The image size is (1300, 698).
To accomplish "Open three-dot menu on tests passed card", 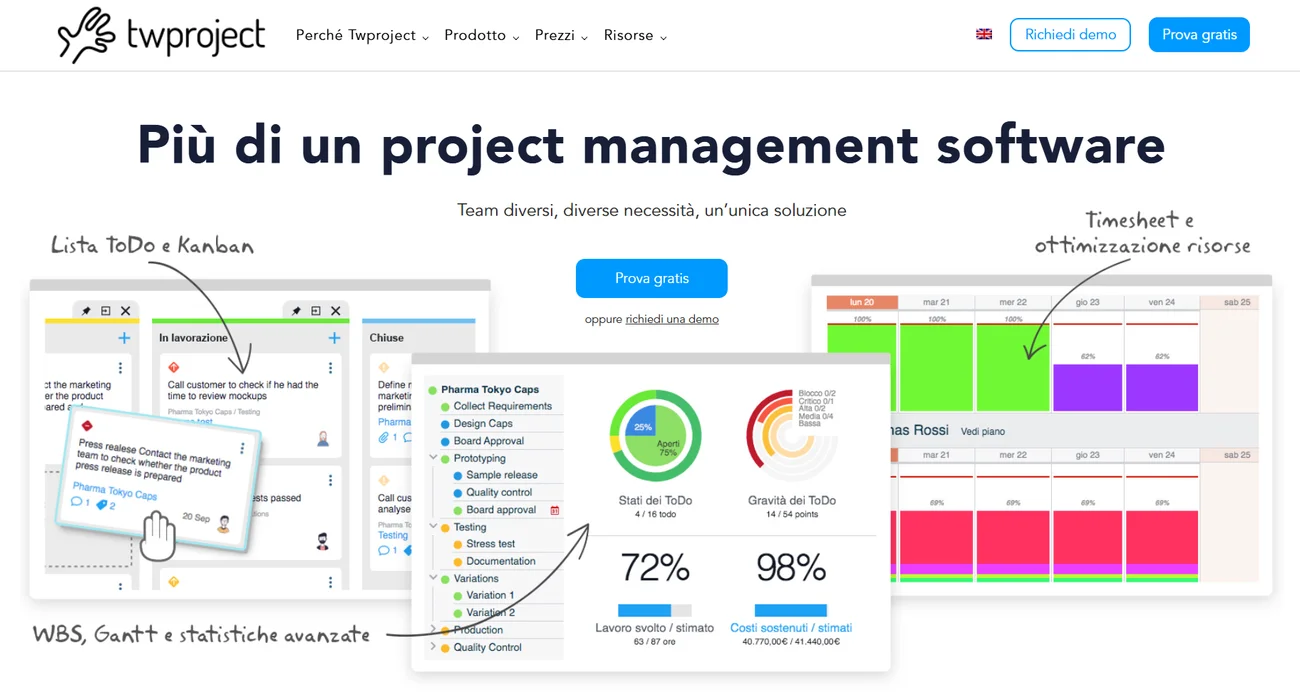I will [x=332, y=479].
